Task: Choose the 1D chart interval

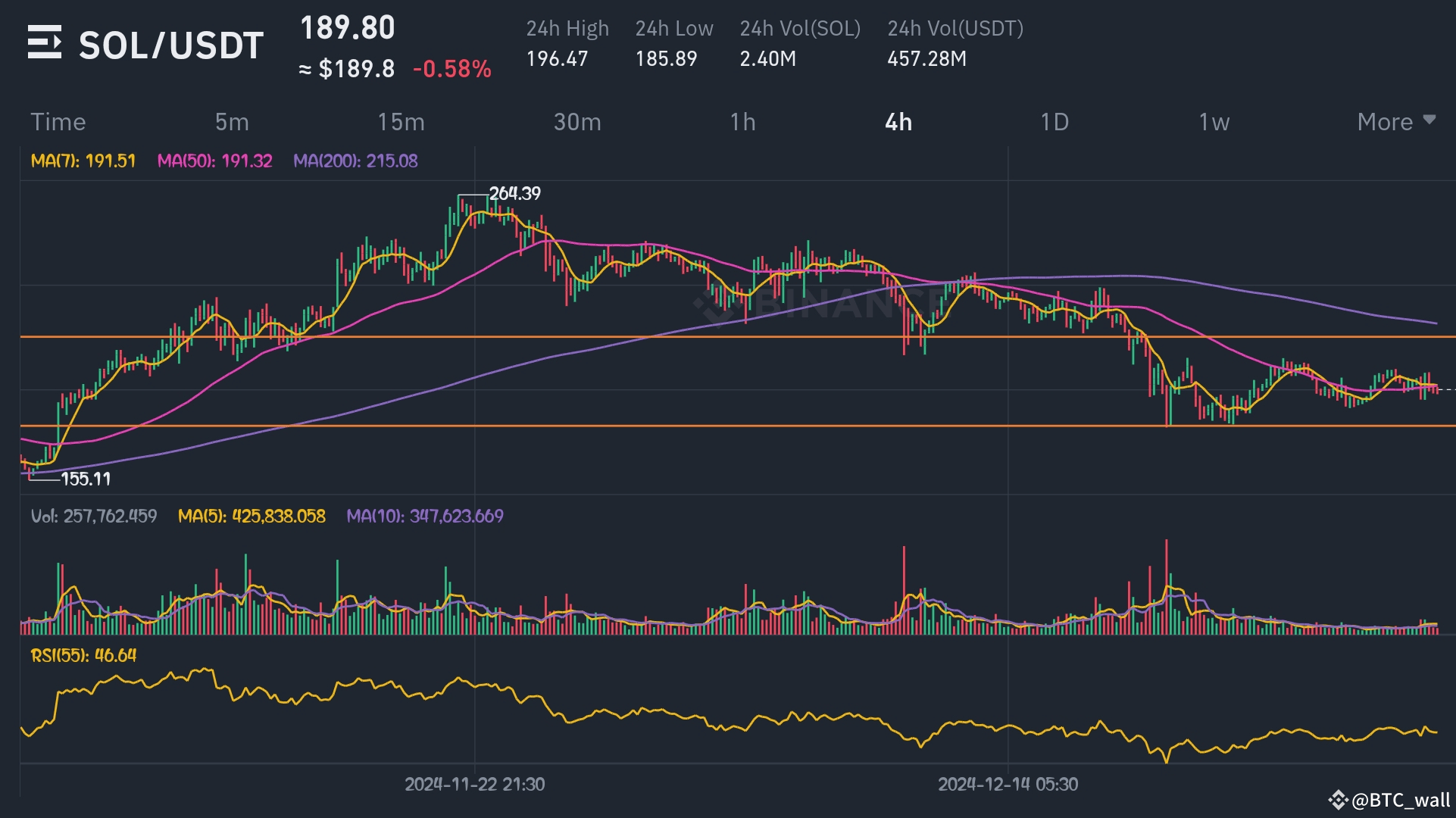Action: pos(1054,122)
